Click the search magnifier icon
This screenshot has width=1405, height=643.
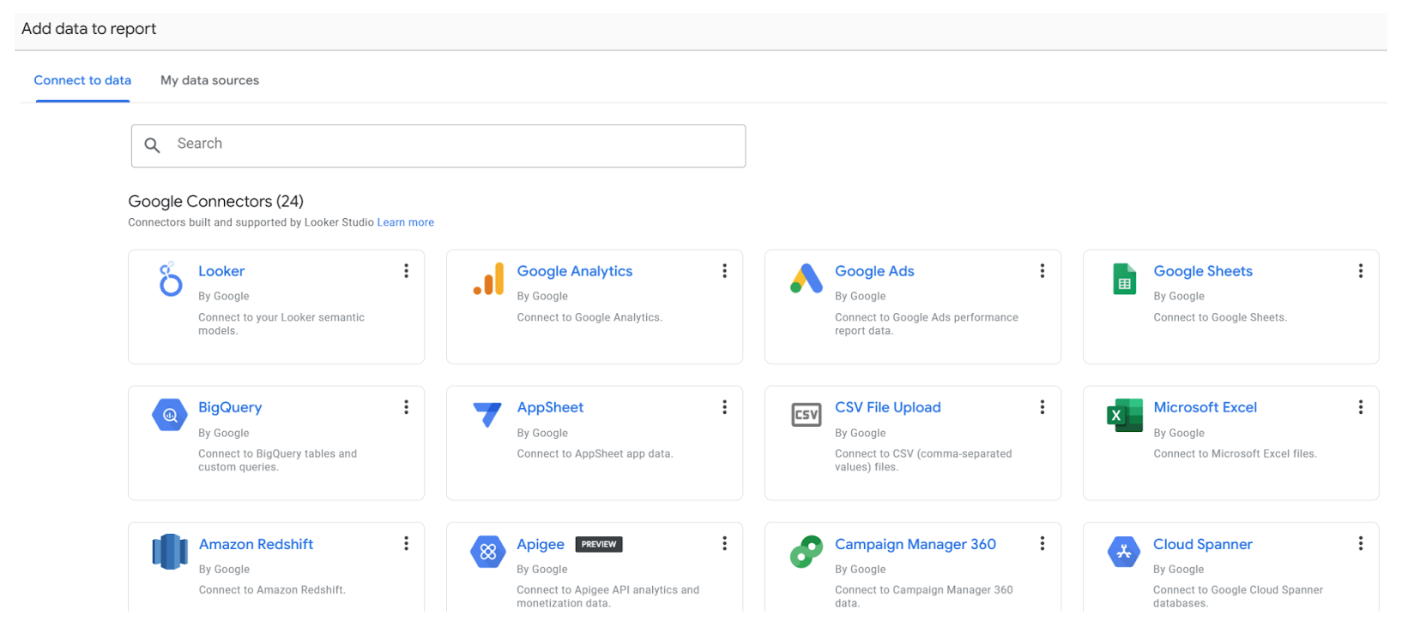[152, 145]
